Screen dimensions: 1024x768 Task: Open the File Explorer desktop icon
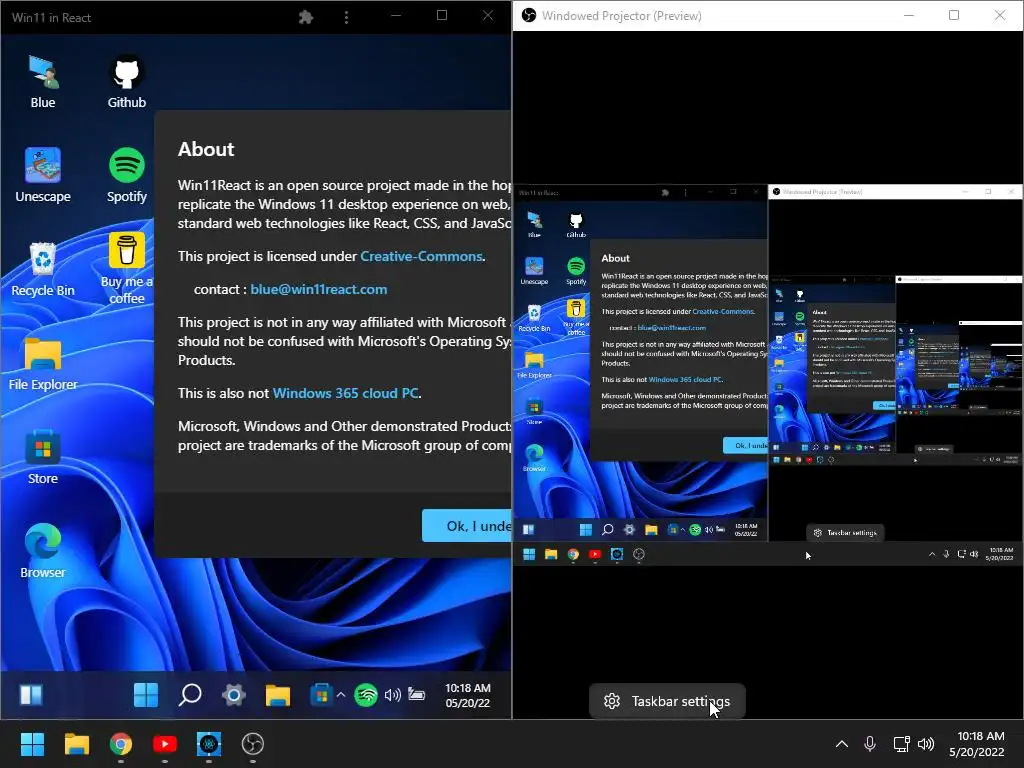click(x=43, y=364)
